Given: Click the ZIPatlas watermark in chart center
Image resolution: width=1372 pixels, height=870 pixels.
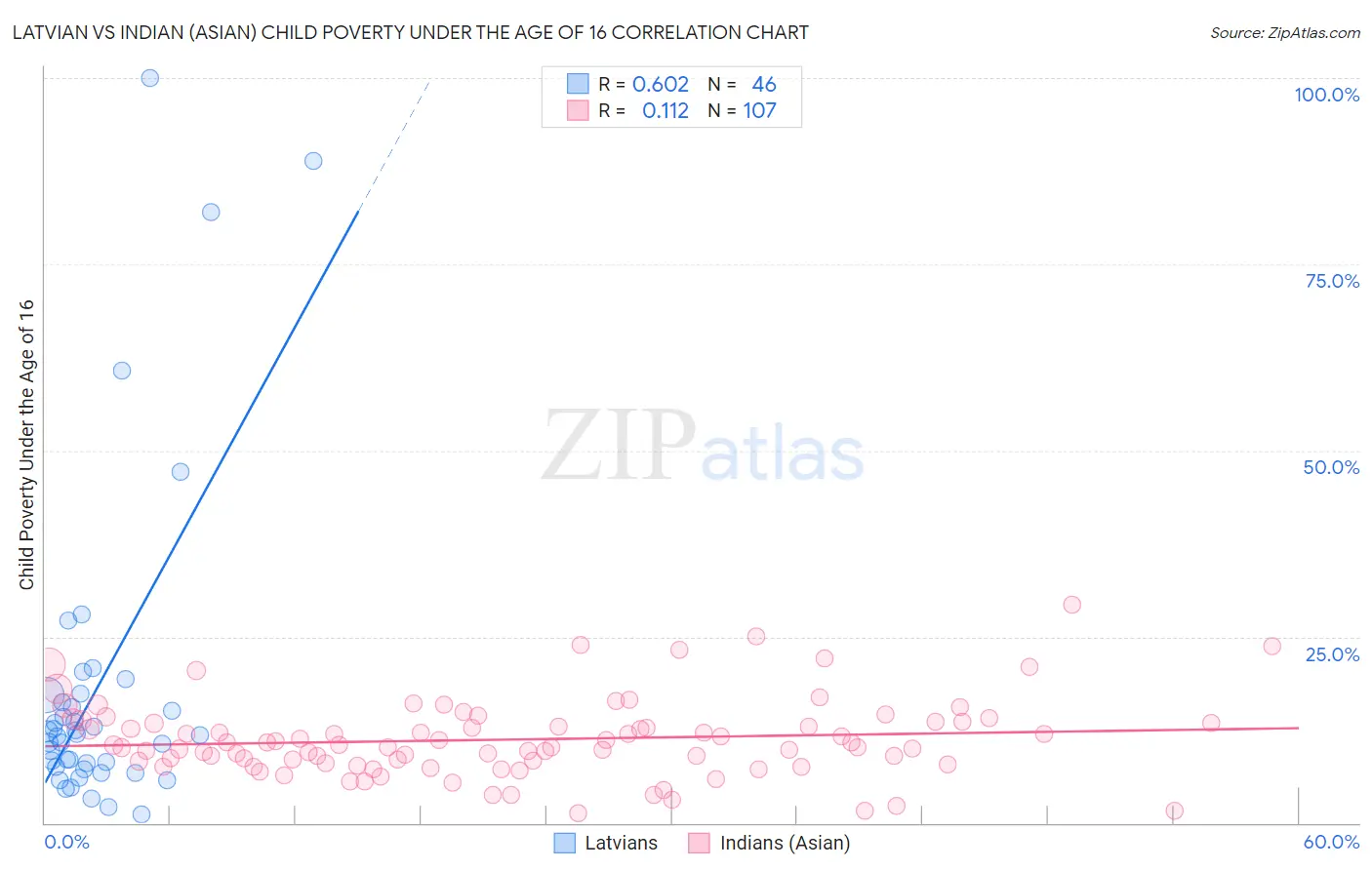Looking at the screenshot, I should 703,447.
